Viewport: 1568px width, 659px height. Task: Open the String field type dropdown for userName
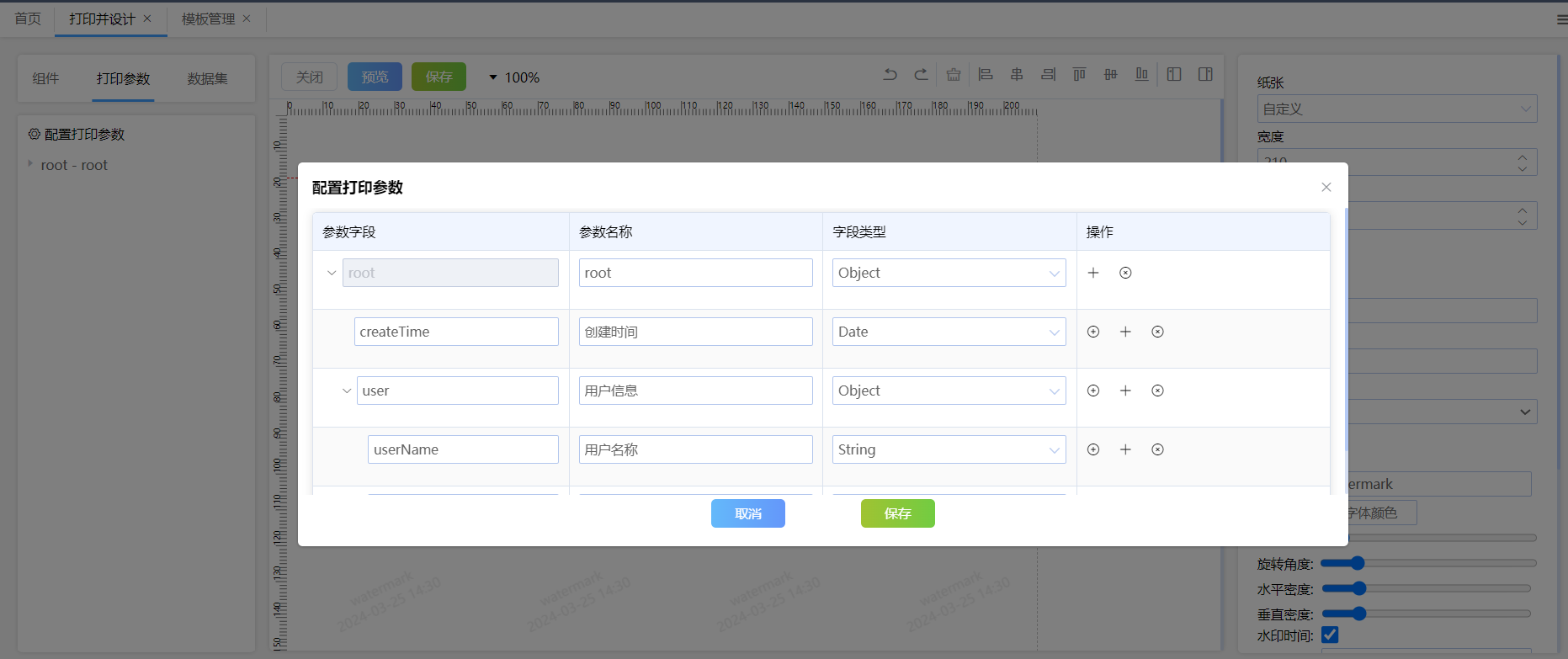949,449
